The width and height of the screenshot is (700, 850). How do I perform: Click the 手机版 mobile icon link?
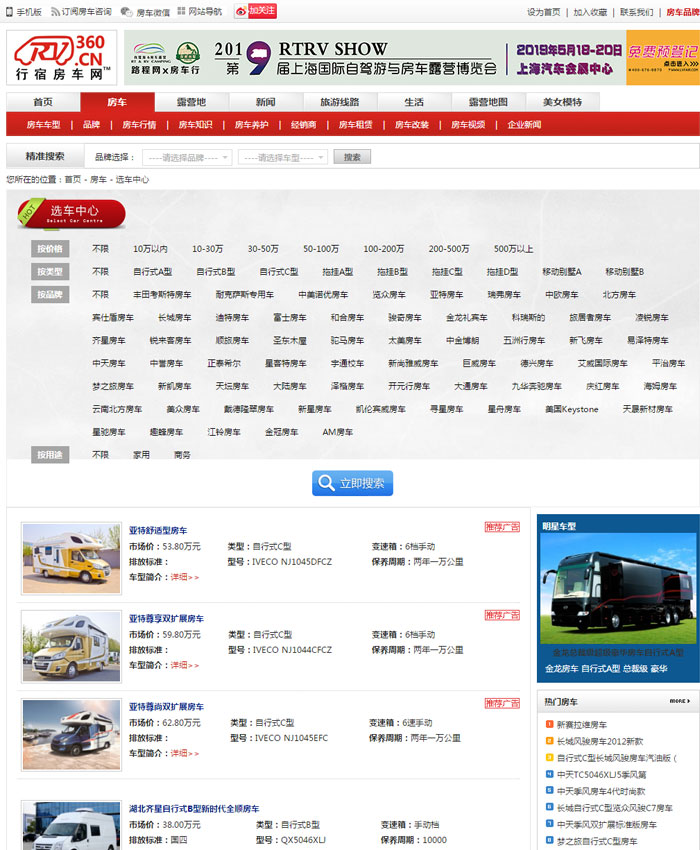24,12
